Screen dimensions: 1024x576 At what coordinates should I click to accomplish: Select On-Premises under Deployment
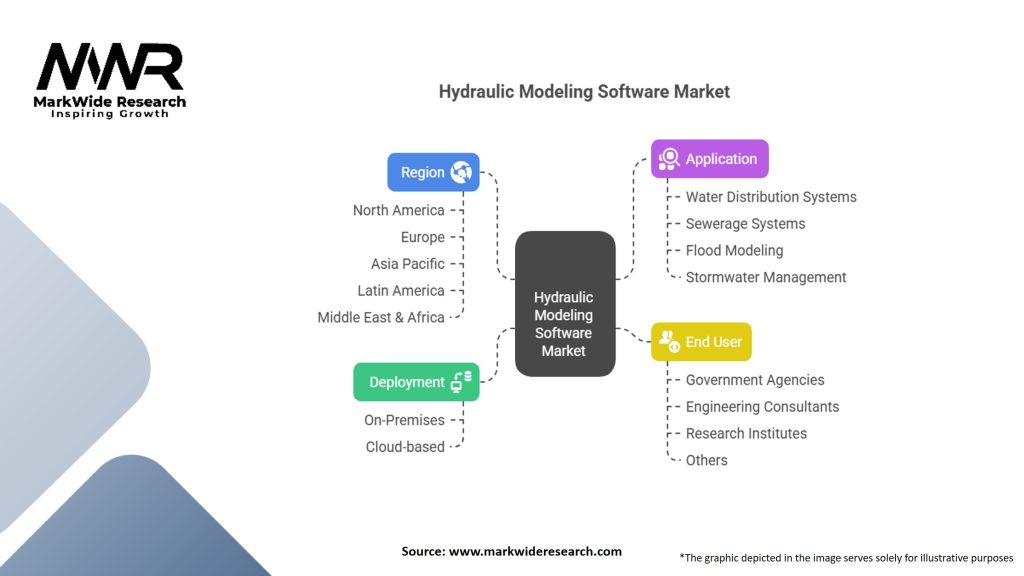[404, 420]
